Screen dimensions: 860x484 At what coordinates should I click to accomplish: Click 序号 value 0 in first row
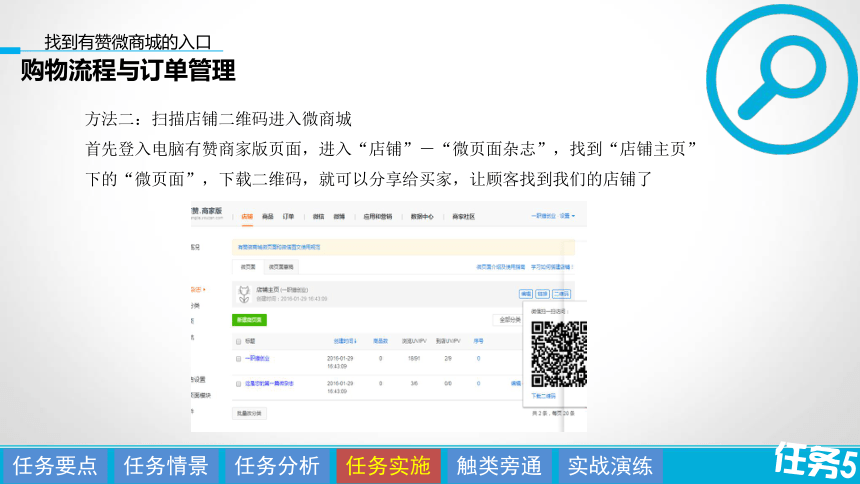(x=479, y=359)
